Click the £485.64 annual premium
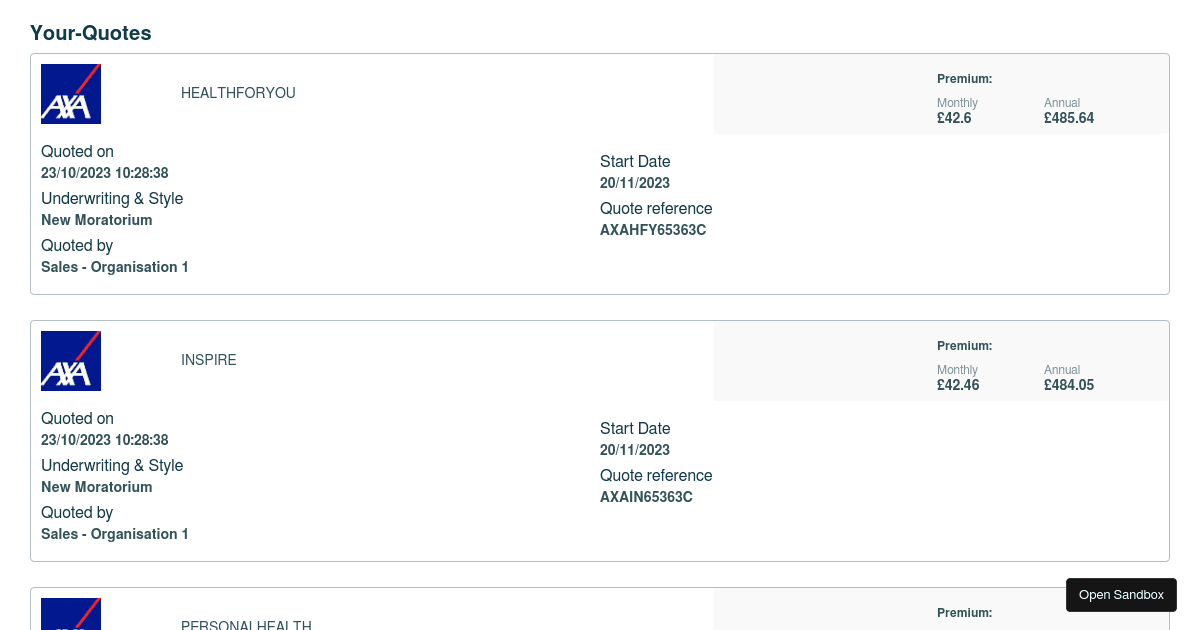Image resolution: width=1200 pixels, height=630 pixels. [1069, 118]
